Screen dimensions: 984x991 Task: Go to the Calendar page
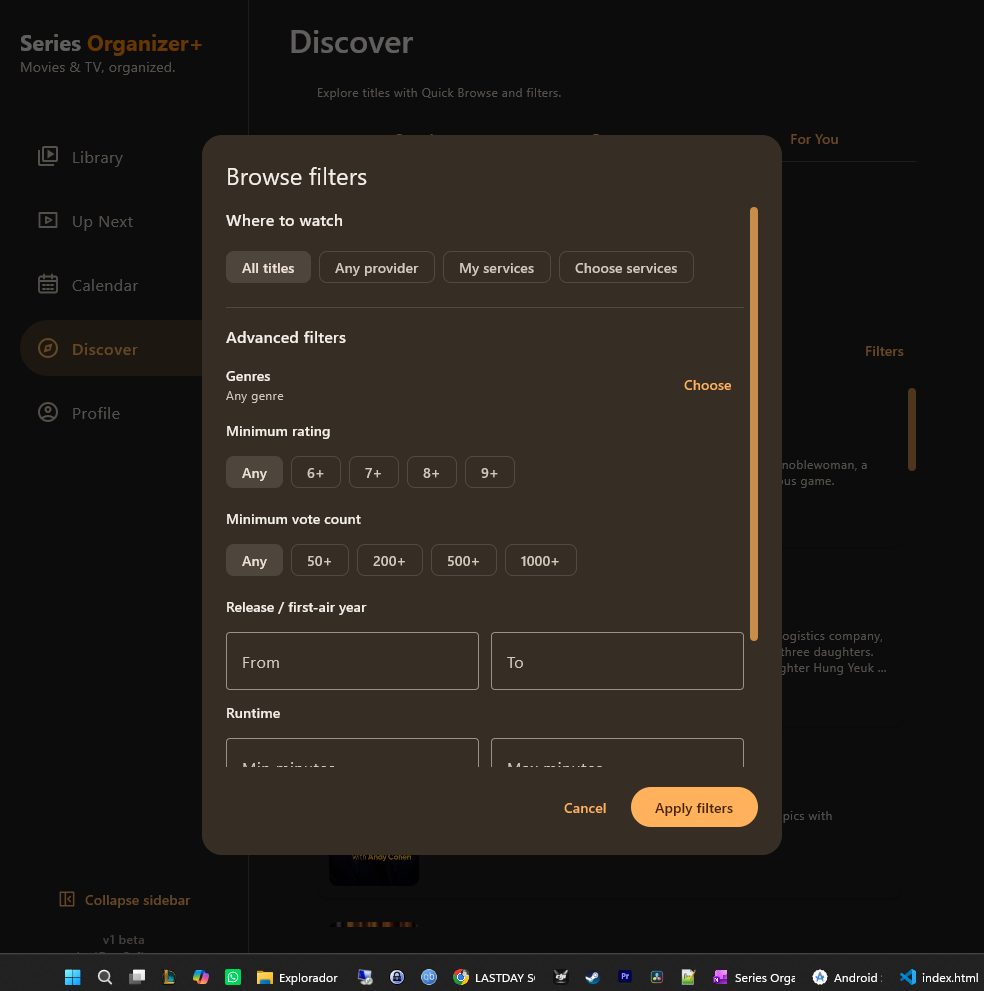[88, 285]
